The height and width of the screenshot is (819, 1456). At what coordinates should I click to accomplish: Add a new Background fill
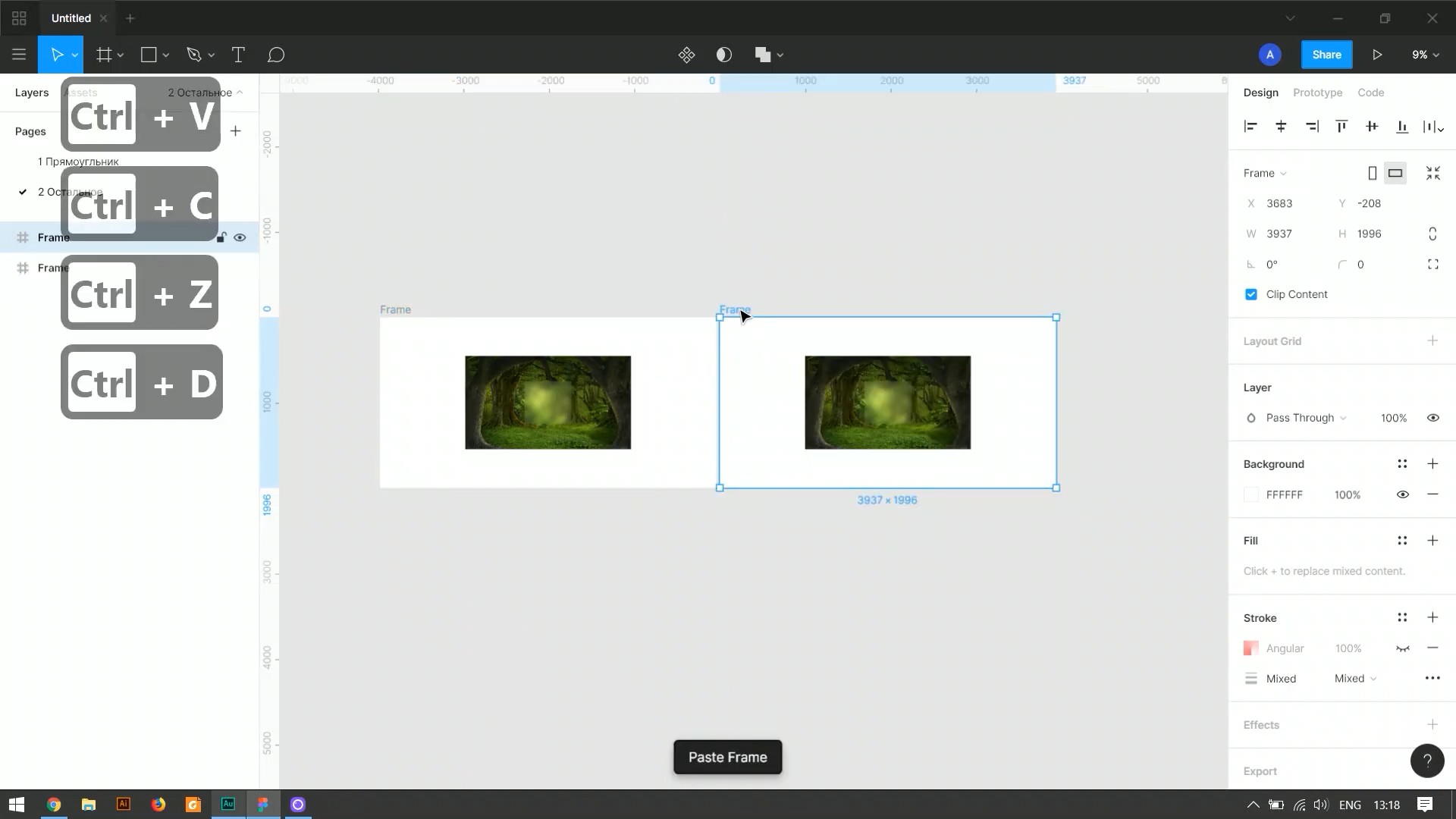pos(1432,464)
